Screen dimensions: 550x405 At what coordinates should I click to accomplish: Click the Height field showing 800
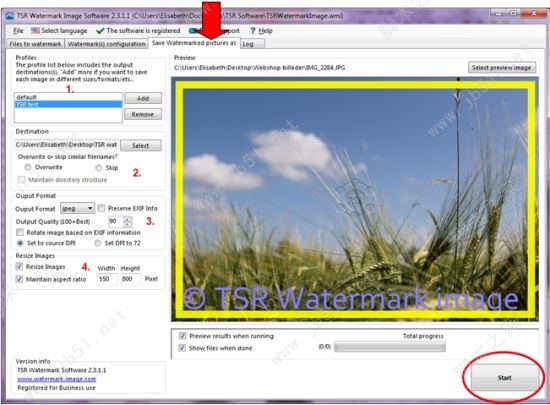(130, 279)
